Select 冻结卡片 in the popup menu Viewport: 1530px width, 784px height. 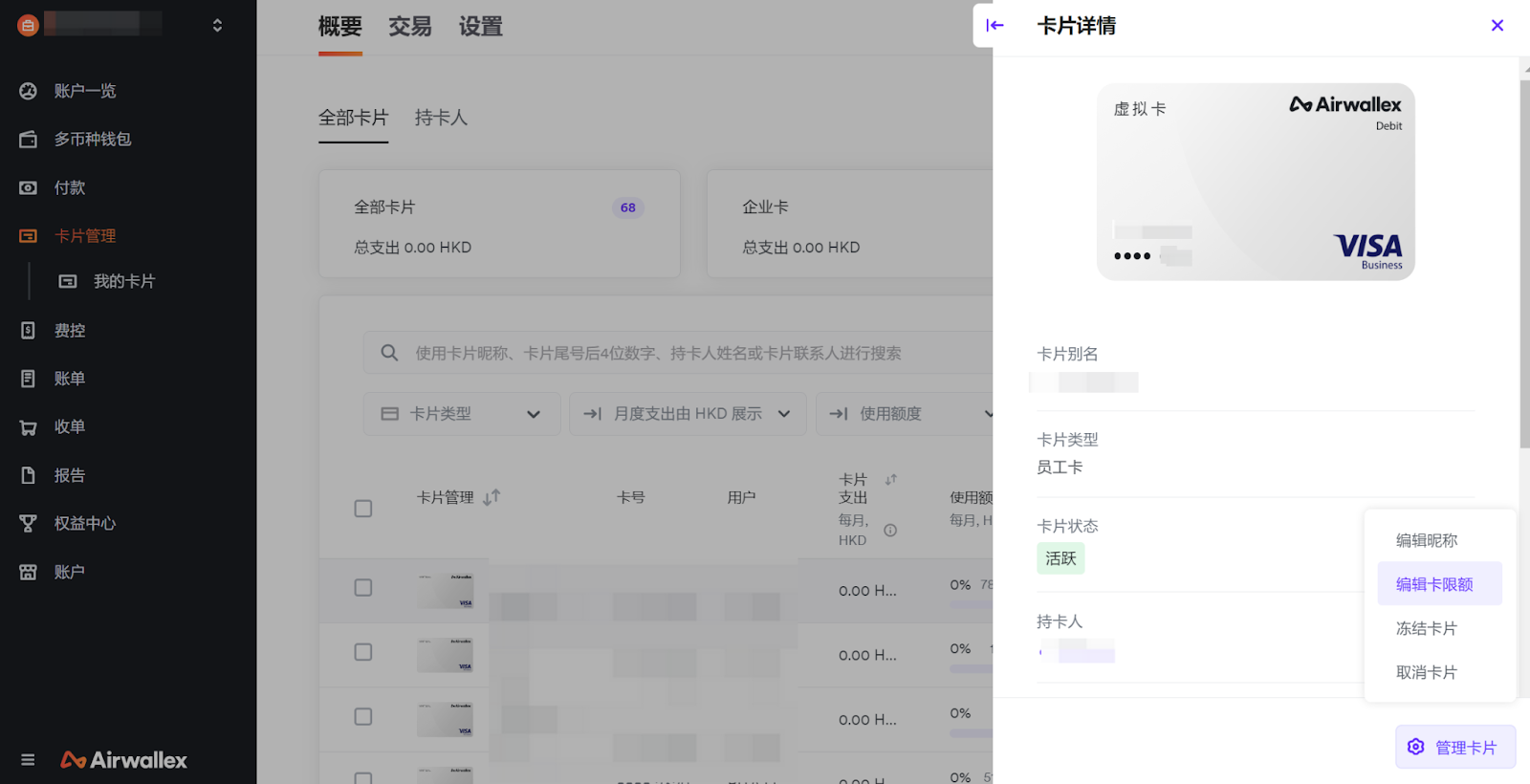click(x=1426, y=628)
